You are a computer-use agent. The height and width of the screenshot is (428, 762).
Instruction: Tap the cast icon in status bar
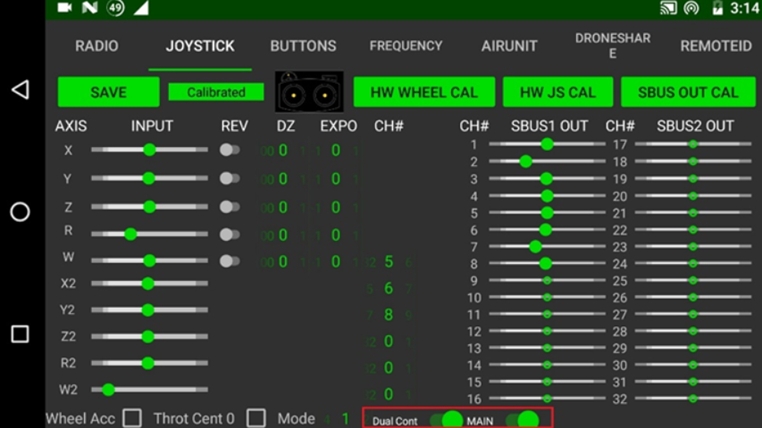[x=668, y=8]
